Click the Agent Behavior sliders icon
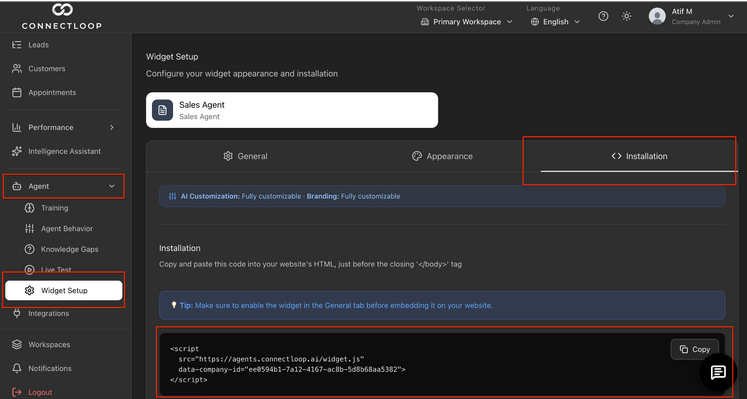The image size is (747, 399). pyautogui.click(x=30, y=229)
